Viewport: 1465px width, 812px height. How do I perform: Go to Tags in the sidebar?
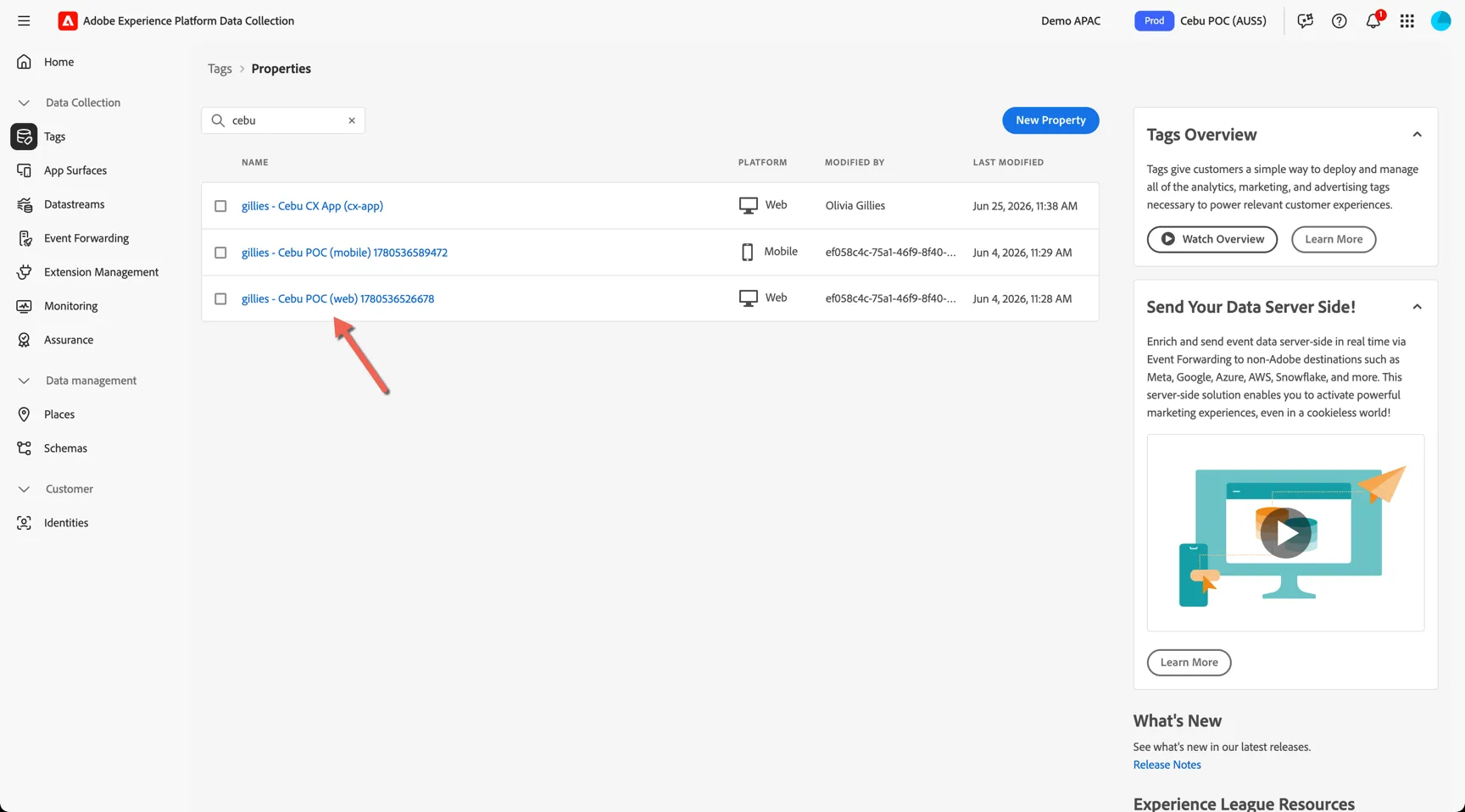[54, 136]
